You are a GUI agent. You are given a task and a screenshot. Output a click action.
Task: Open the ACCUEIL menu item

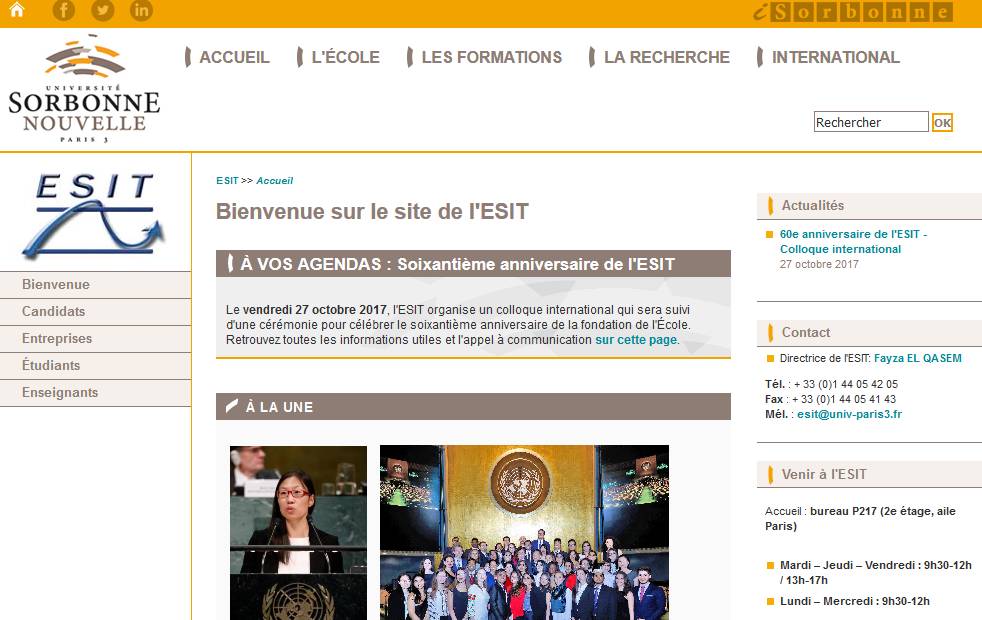[x=234, y=57]
